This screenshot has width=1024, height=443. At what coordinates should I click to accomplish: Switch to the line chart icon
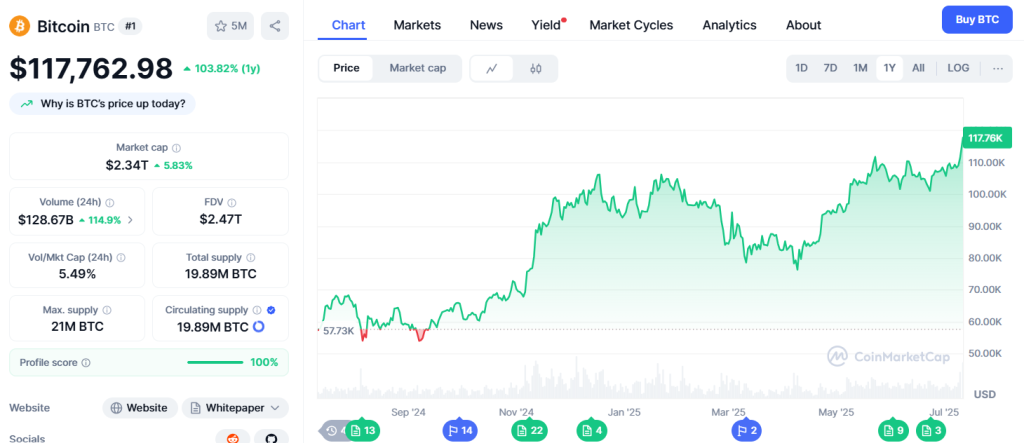click(492, 68)
